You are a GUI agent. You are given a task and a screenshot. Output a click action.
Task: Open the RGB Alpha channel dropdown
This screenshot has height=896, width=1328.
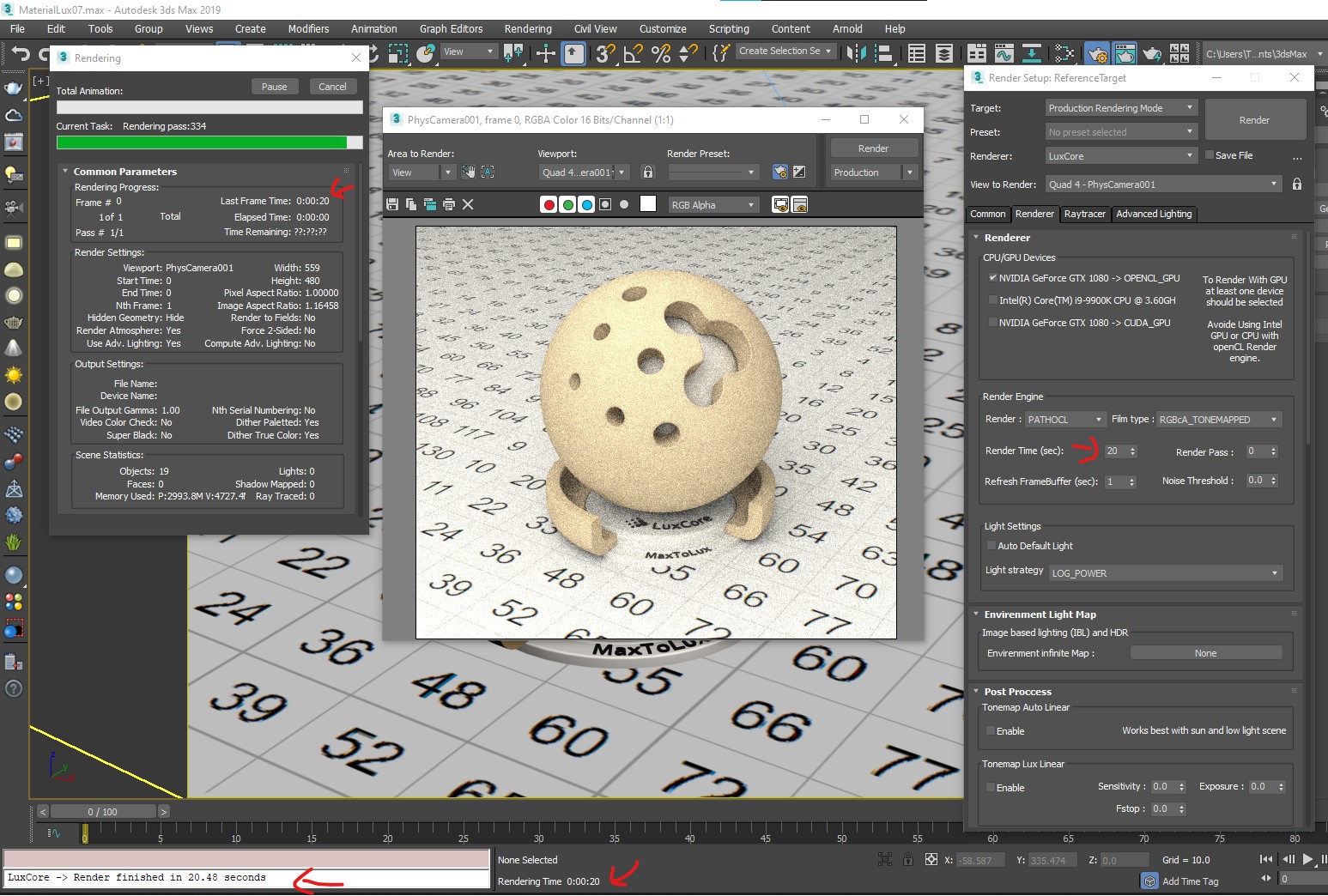coord(713,205)
